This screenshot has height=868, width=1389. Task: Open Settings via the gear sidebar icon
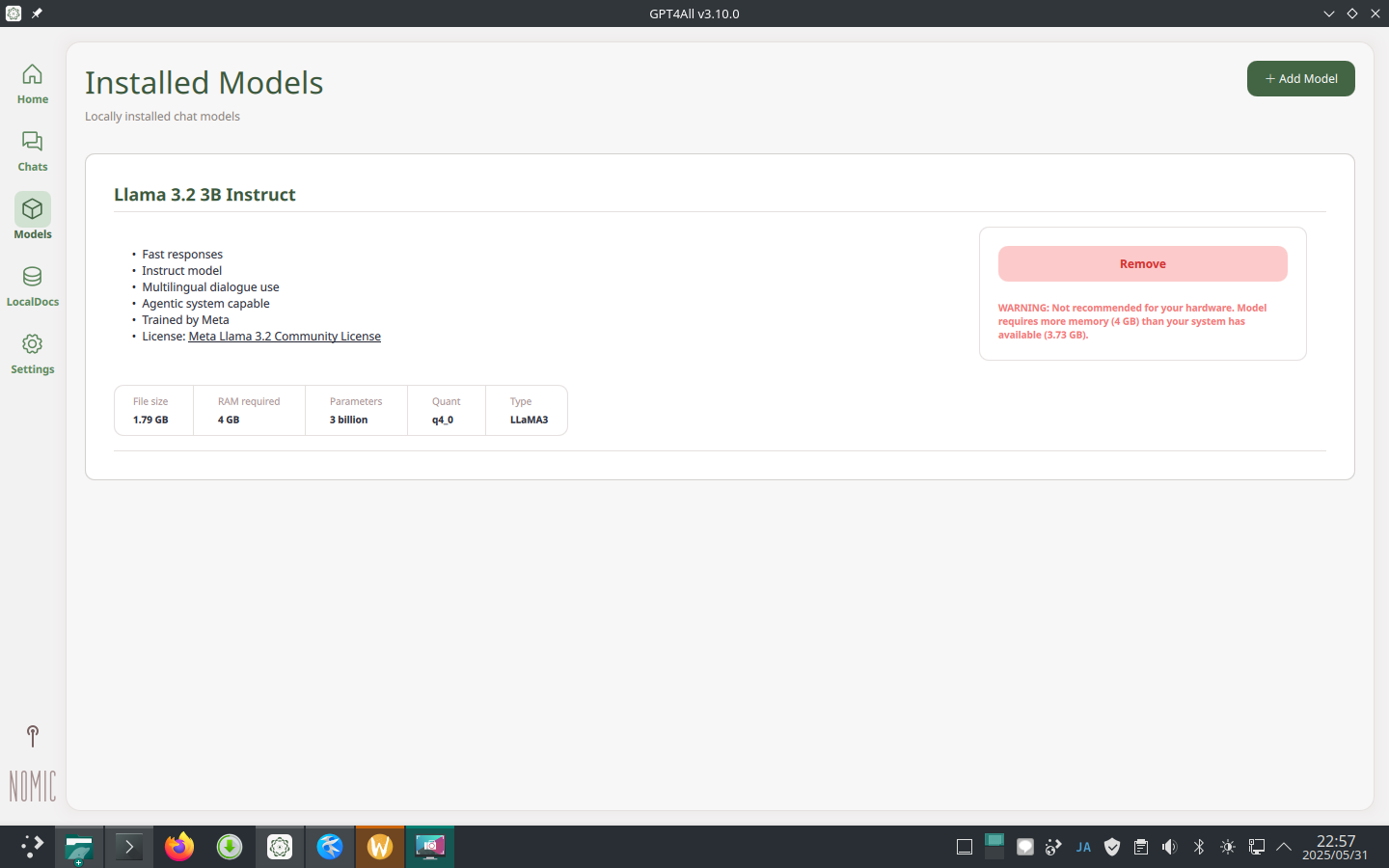click(32, 355)
